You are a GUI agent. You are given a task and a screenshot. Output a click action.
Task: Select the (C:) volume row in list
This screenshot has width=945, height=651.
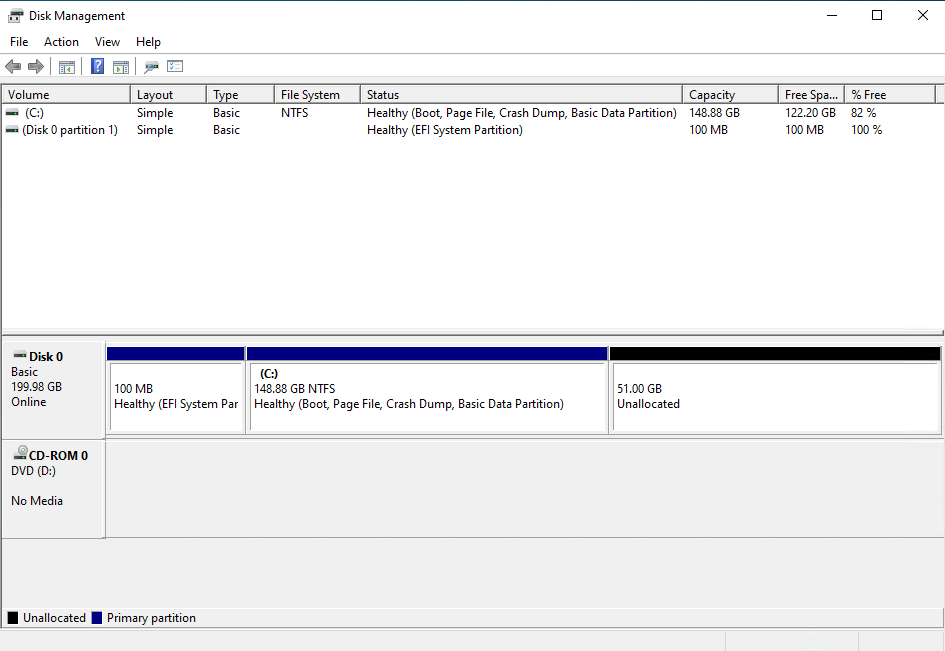35,113
